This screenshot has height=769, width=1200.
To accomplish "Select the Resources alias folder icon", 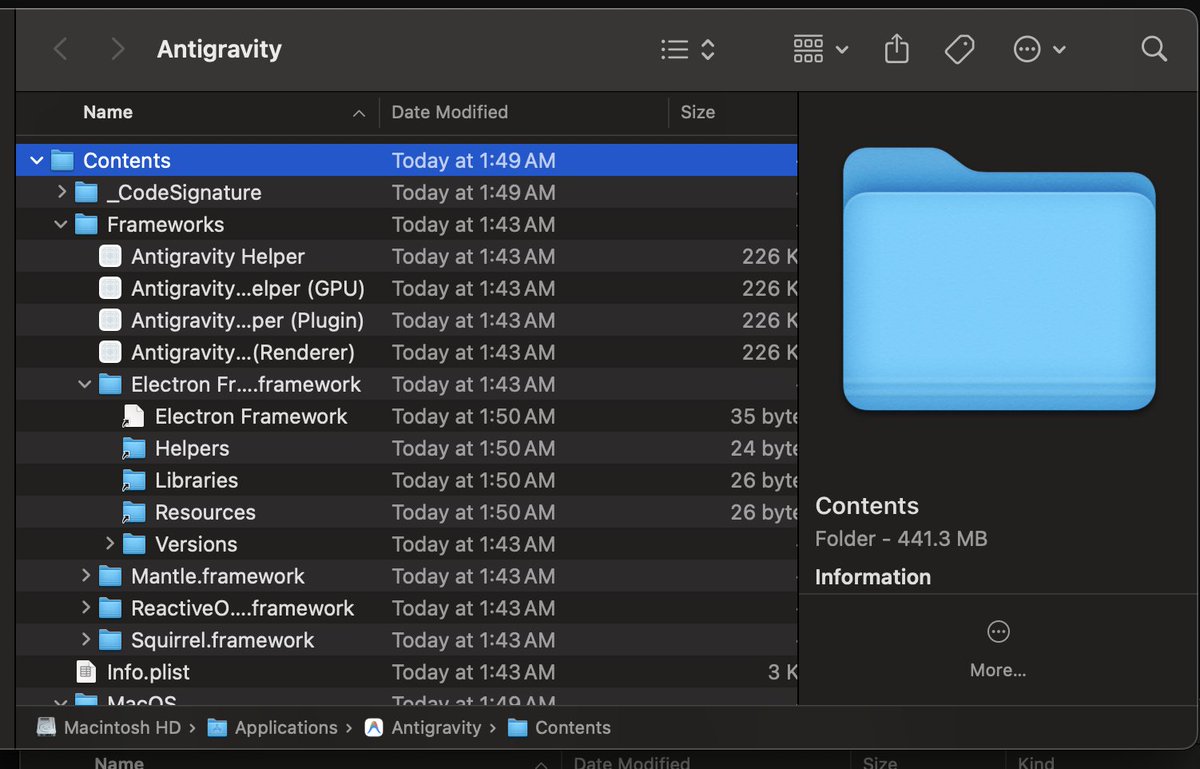I will (134, 512).
